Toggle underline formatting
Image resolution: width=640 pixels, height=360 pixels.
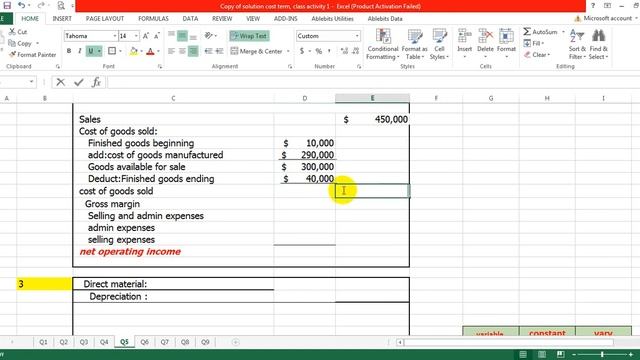(x=91, y=51)
